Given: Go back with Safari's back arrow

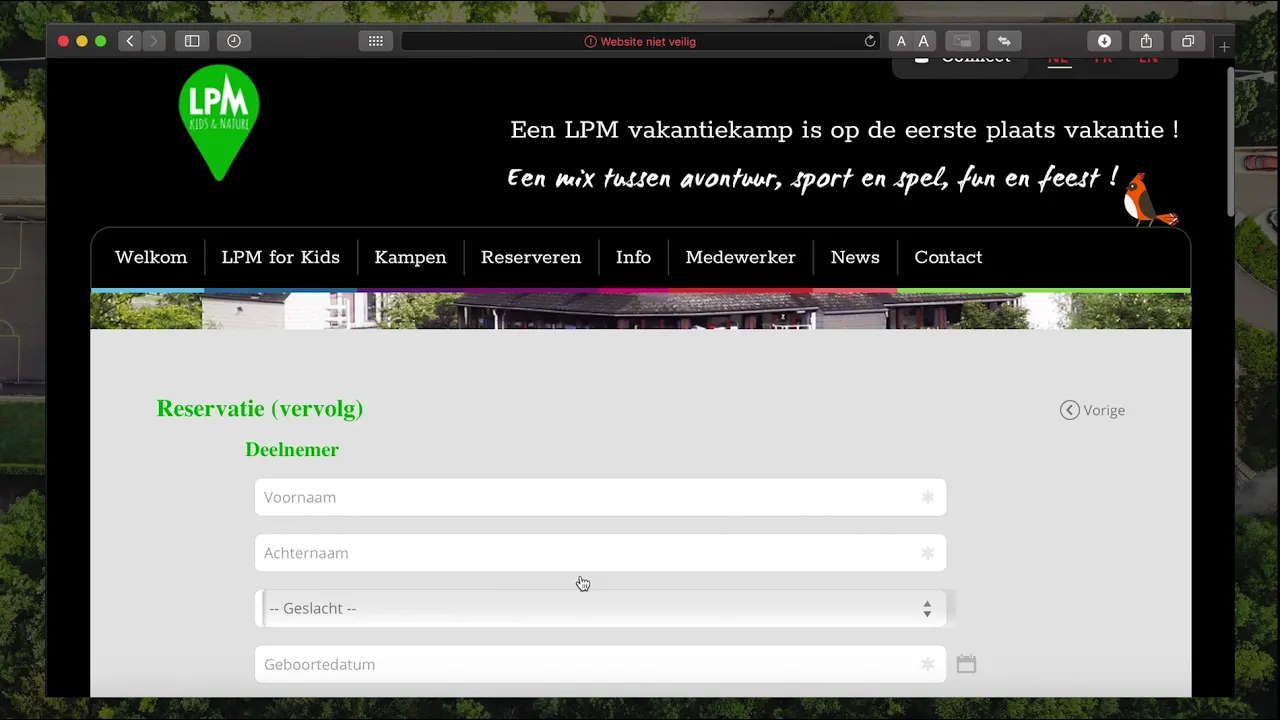Looking at the screenshot, I should pos(129,41).
